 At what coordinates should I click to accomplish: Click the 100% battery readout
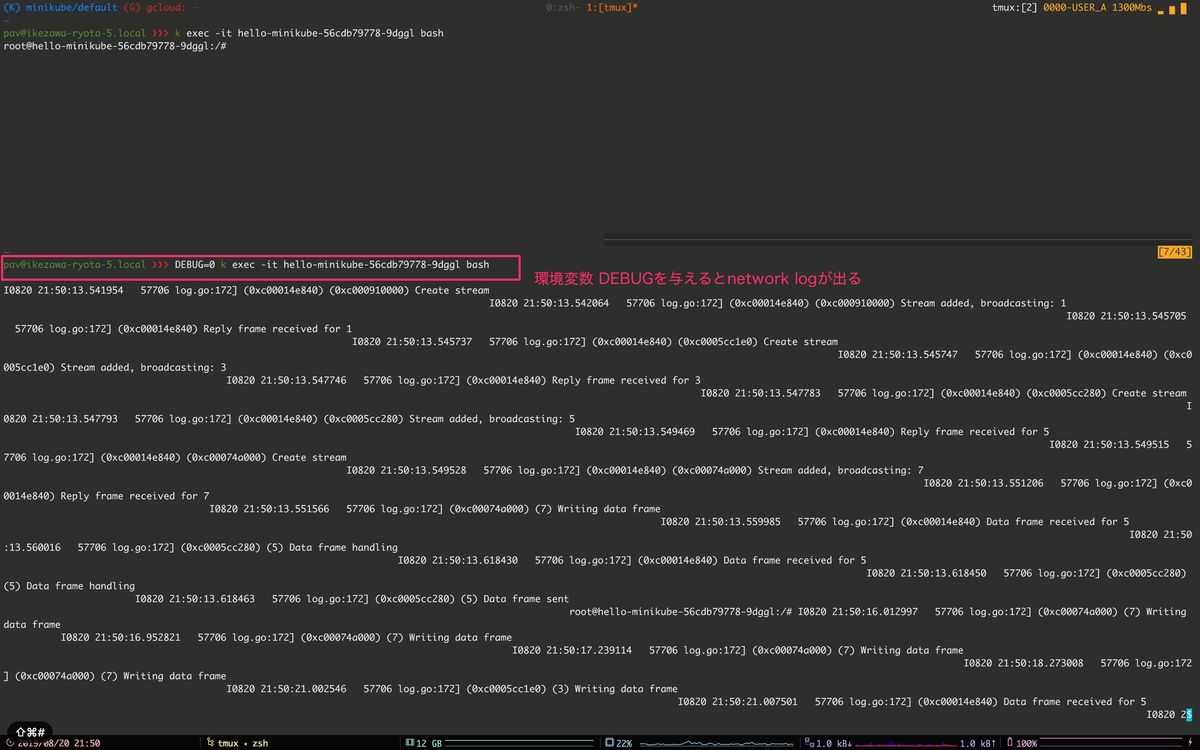click(x=1028, y=743)
